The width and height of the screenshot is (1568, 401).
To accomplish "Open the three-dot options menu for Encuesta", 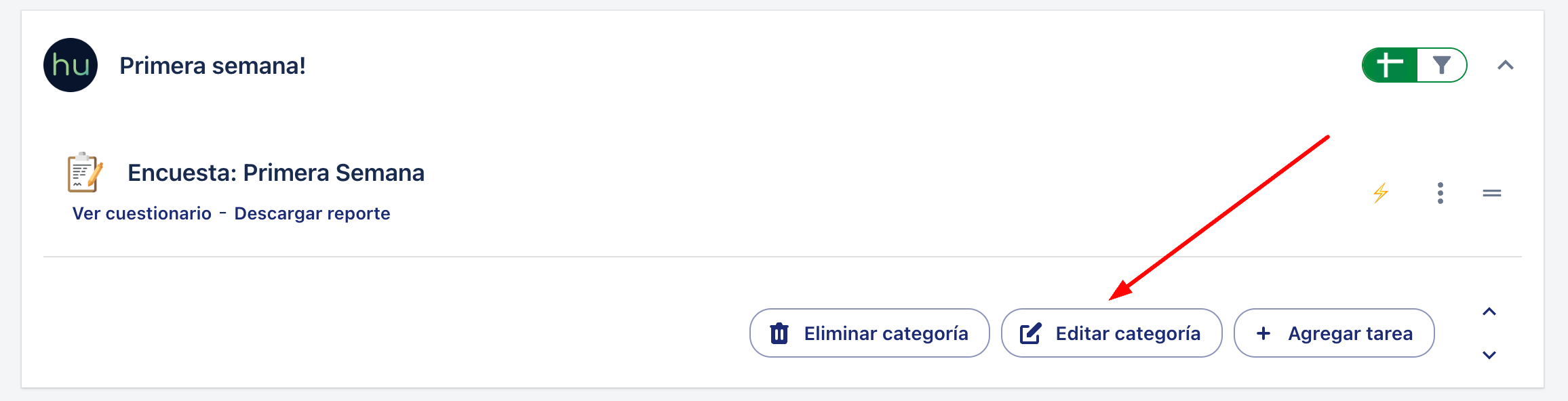I will (1440, 193).
